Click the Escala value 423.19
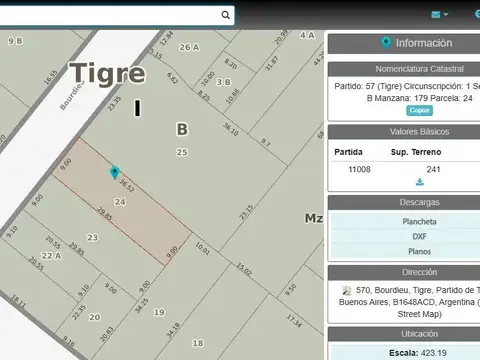The height and width of the screenshot is (360, 480). (x=434, y=353)
